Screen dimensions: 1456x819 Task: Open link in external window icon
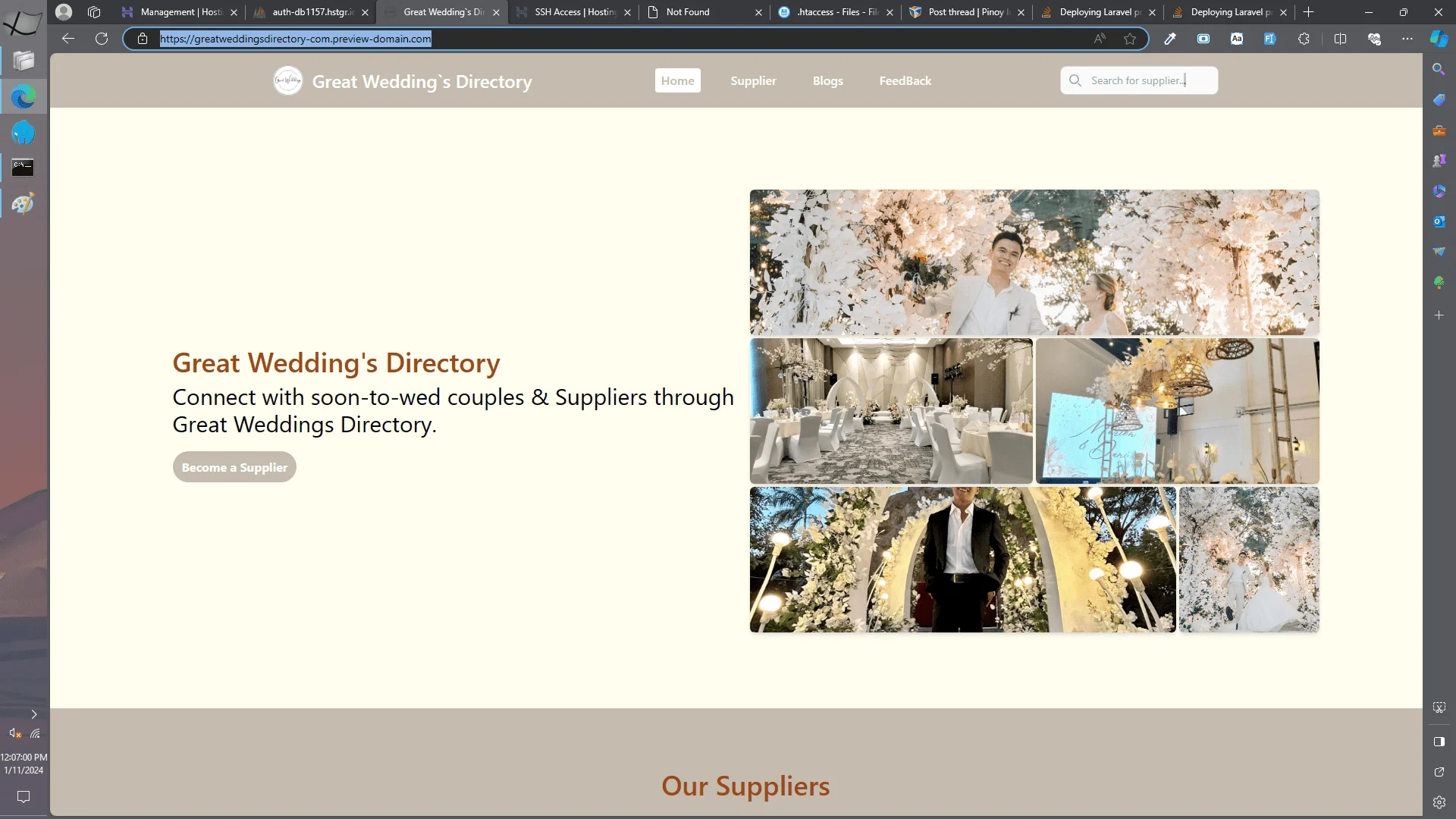(x=1439, y=772)
